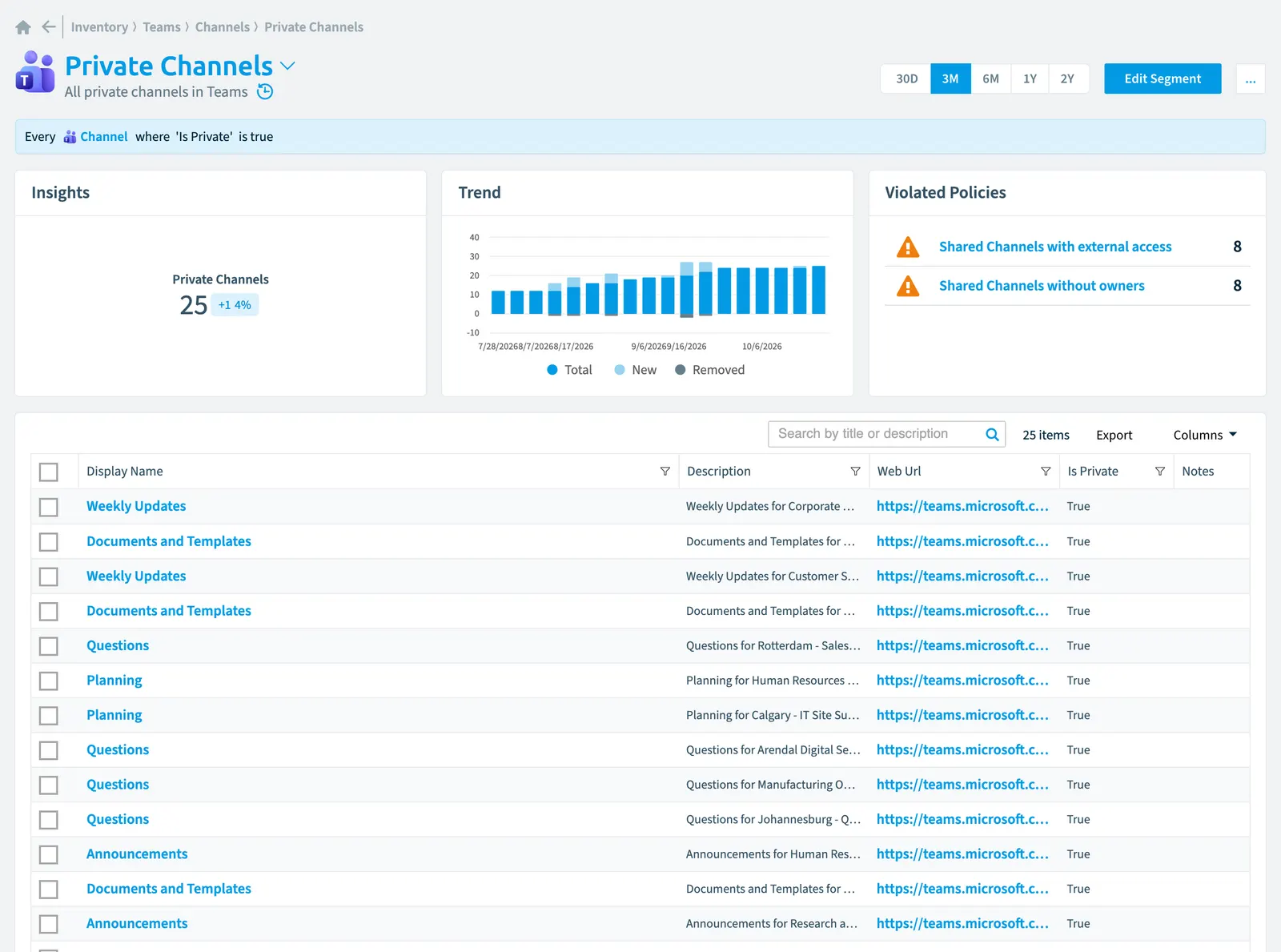Open Announcements channel for Human Resources

click(x=137, y=854)
